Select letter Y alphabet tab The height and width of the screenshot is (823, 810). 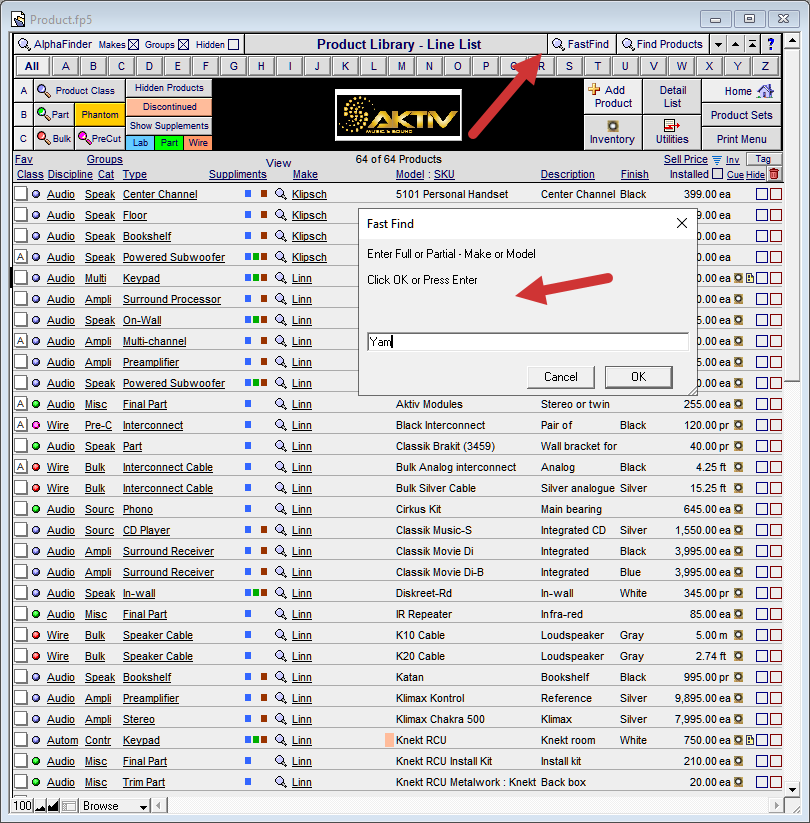[x=737, y=66]
